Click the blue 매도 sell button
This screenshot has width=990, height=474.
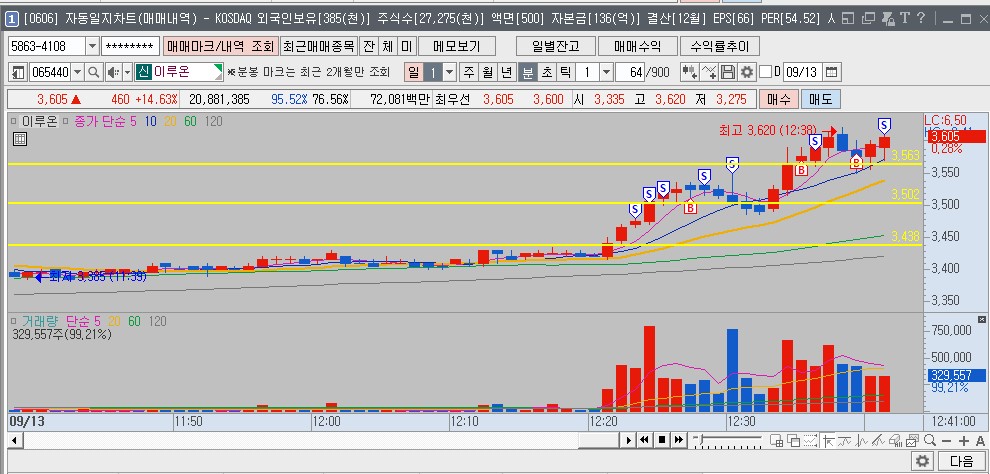[x=820, y=99]
